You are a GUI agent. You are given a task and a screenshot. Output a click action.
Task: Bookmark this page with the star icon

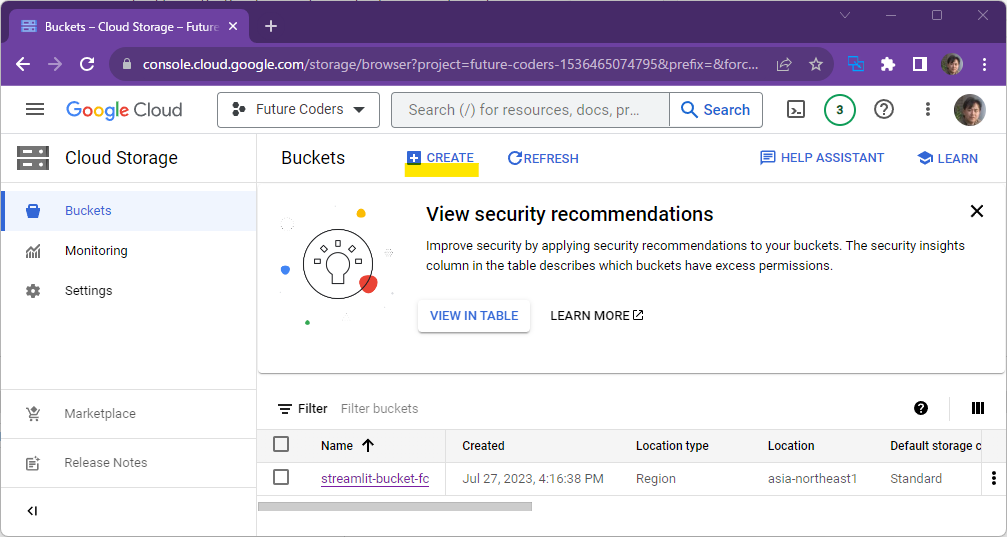point(816,64)
